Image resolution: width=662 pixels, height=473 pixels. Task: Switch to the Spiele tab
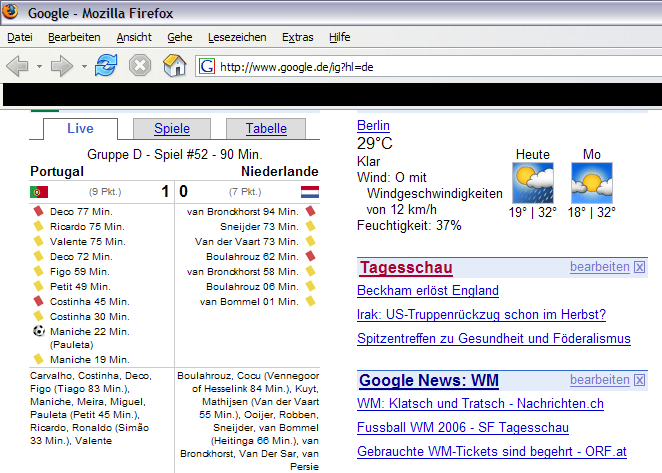(x=172, y=128)
